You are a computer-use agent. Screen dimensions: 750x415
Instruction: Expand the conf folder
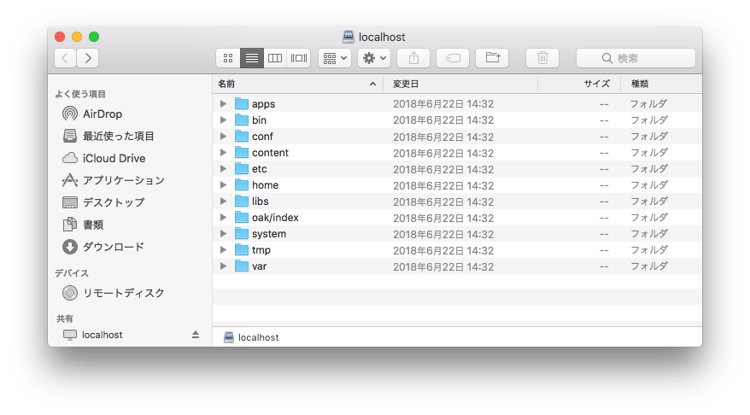tap(223, 136)
